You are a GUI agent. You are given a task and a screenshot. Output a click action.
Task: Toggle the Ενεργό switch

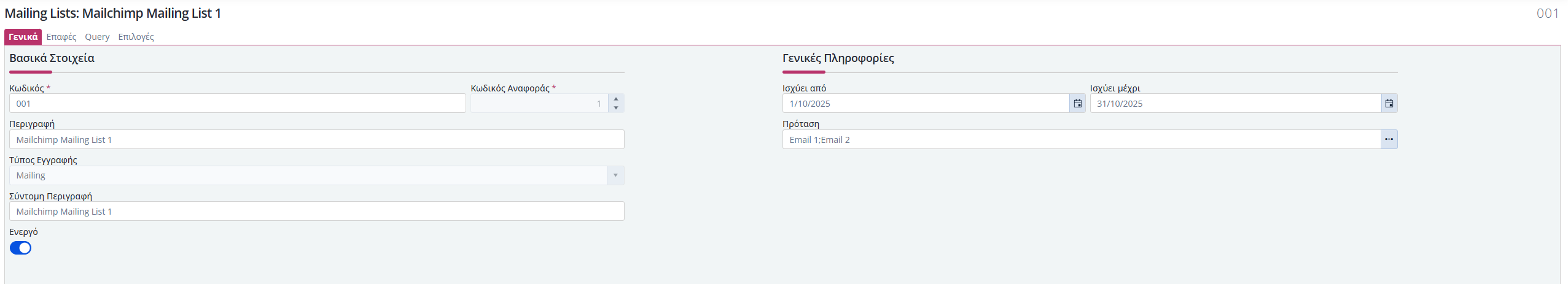(x=20, y=248)
